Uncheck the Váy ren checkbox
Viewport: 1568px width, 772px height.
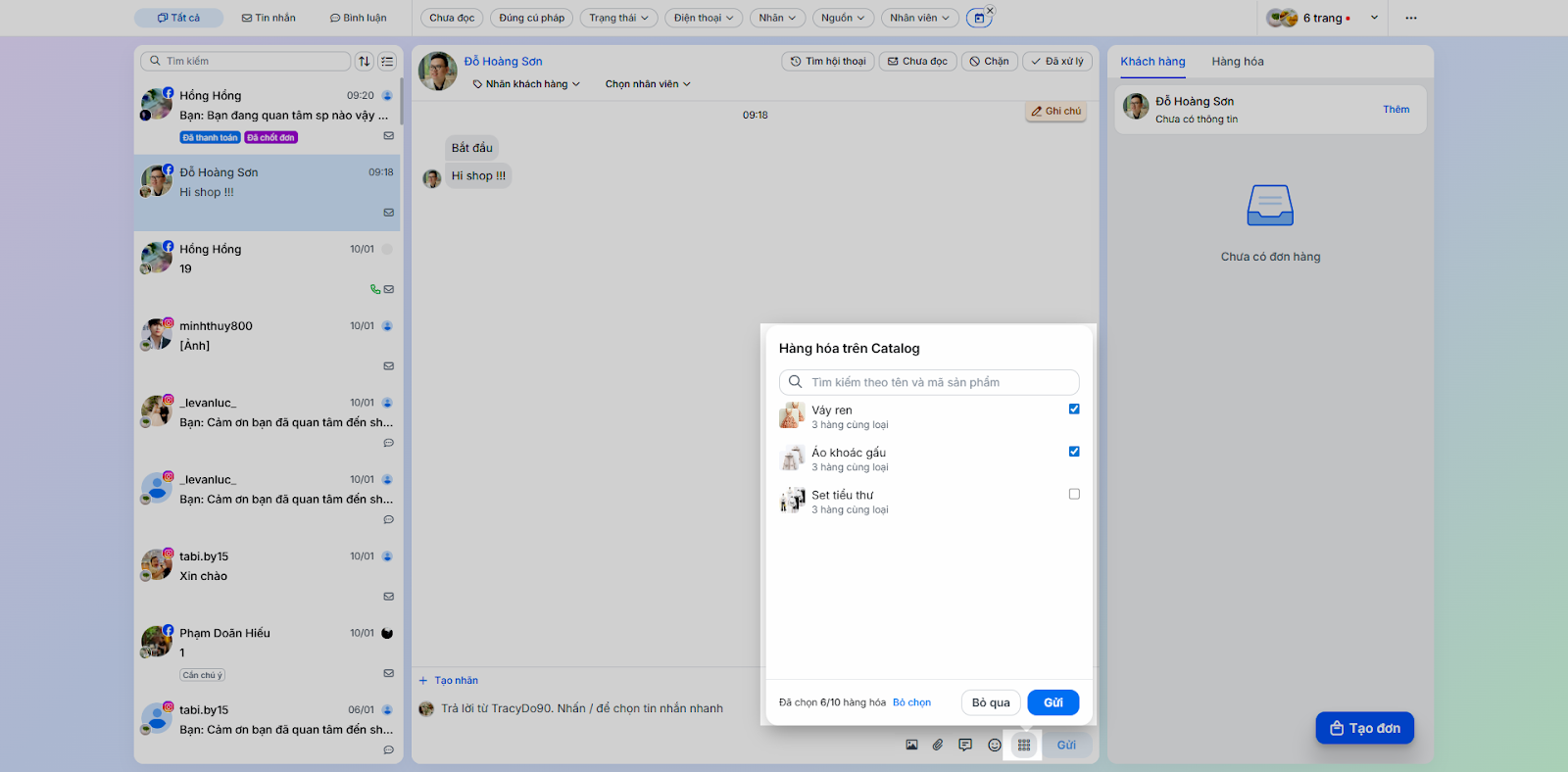1074,409
